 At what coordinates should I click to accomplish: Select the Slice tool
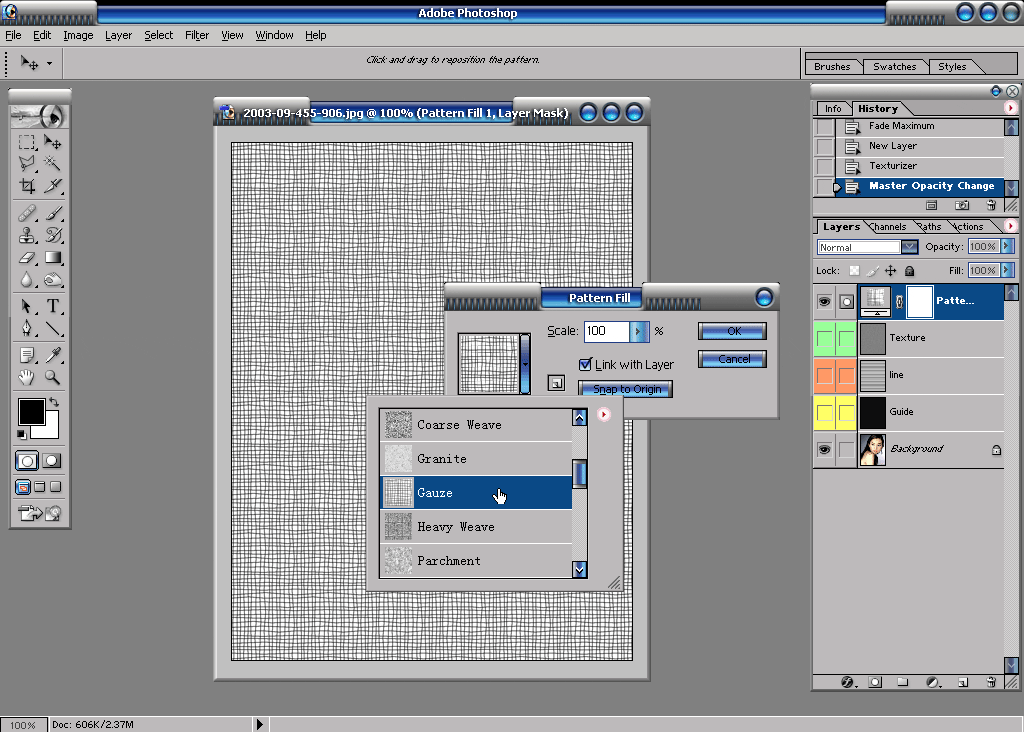coord(52,186)
